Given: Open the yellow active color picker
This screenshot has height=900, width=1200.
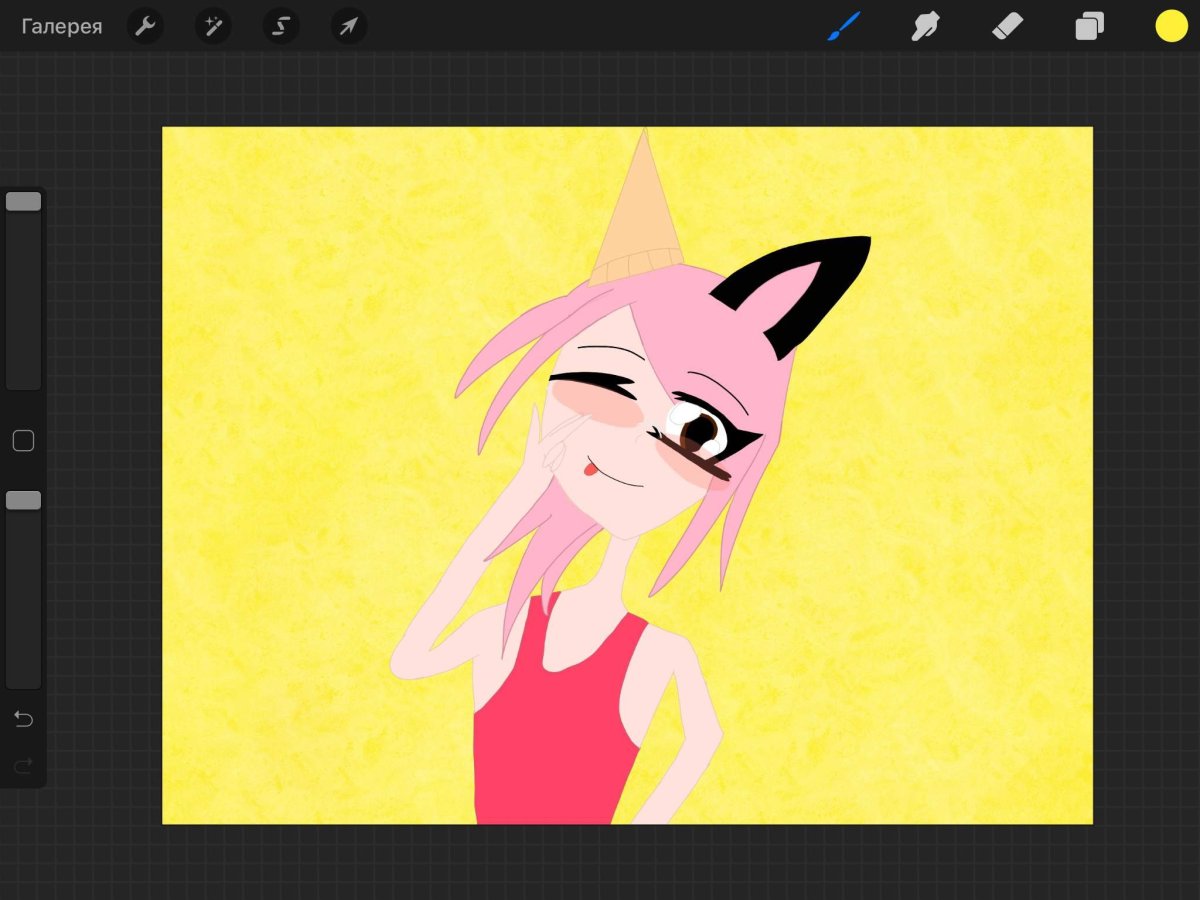Looking at the screenshot, I should click(x=1171, y=27).
